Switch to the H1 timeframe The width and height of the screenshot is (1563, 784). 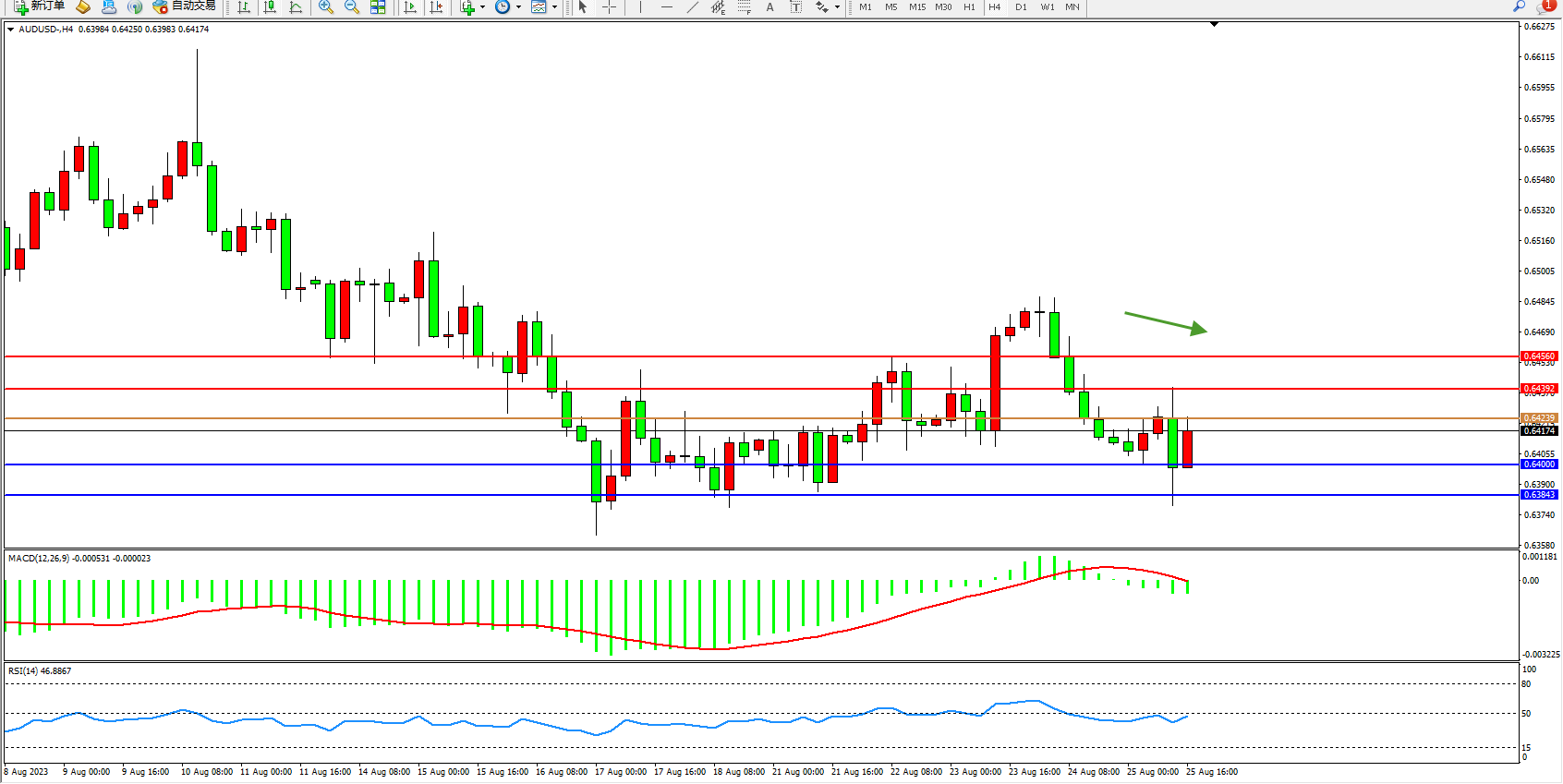[969, 7]
